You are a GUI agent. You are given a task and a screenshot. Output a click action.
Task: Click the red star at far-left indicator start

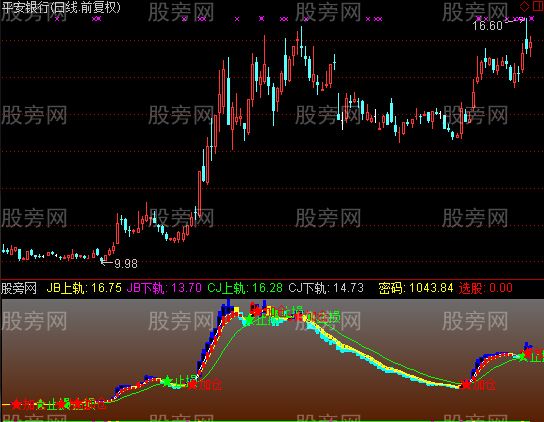pos(16,405)
